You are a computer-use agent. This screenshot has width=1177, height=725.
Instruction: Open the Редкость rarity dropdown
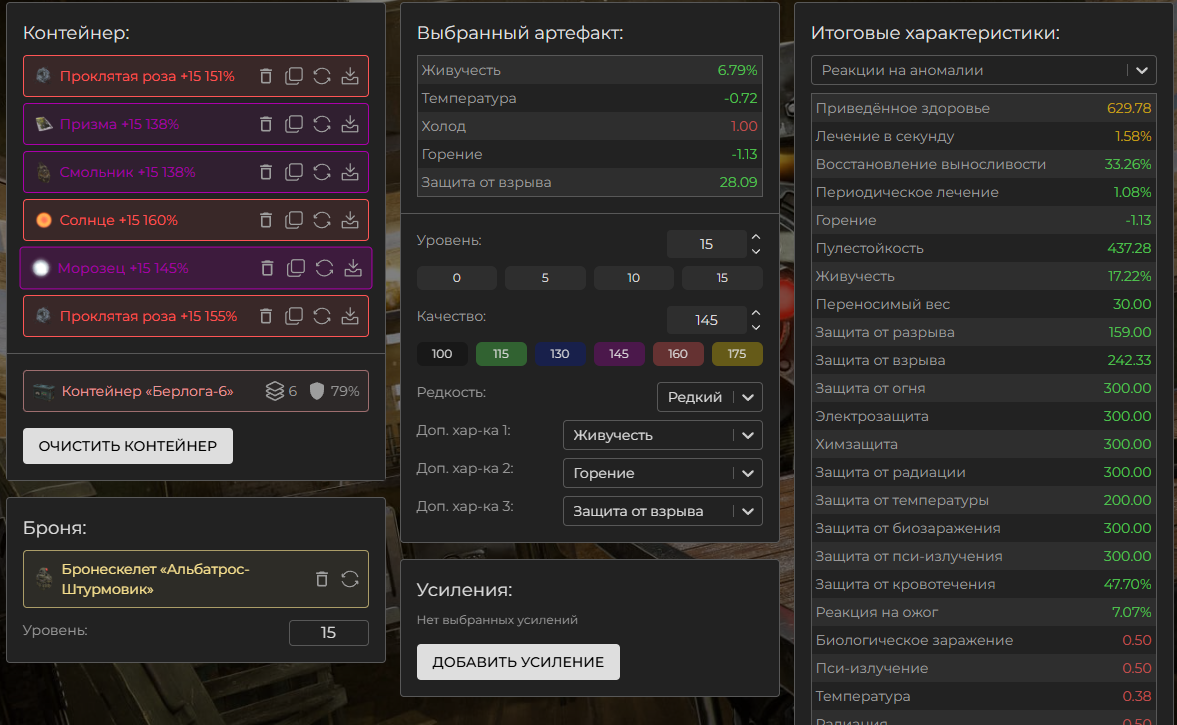pos(710,397)
